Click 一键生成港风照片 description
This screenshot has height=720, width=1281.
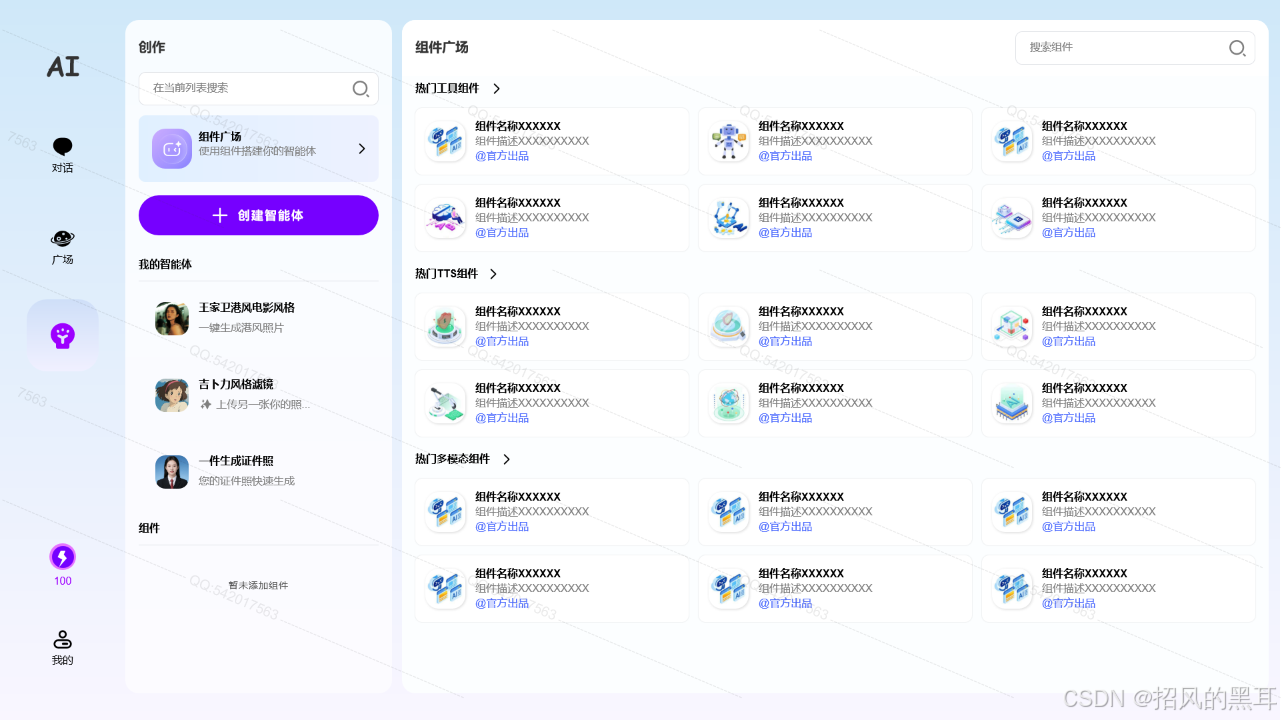pos(241,328)
